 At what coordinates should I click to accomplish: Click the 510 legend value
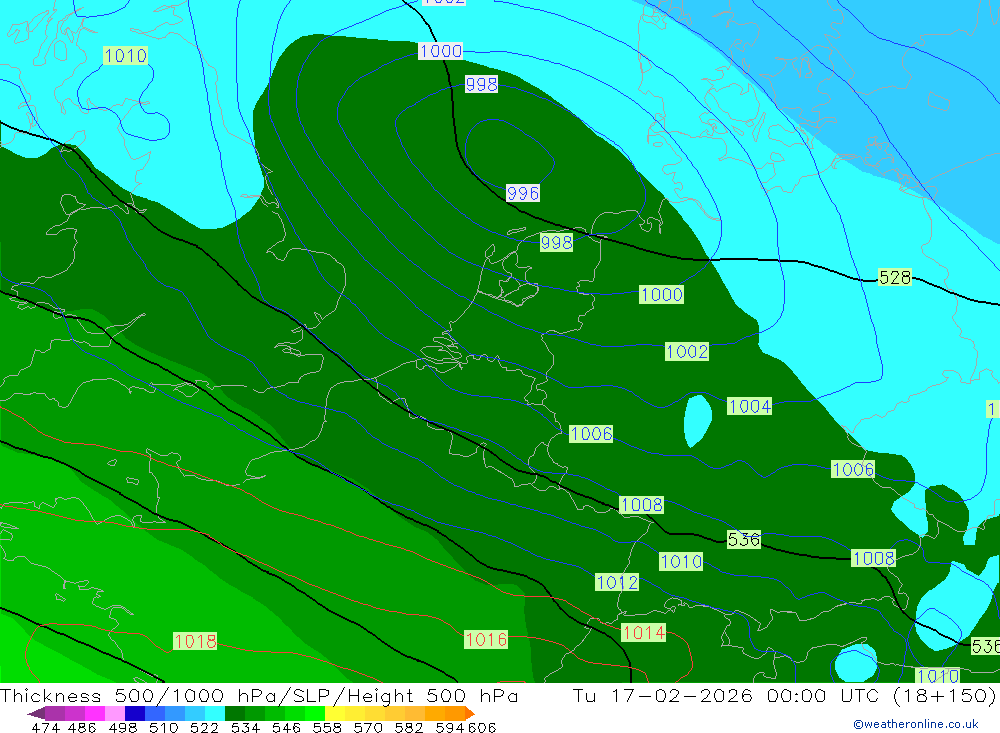click(163, 728)
